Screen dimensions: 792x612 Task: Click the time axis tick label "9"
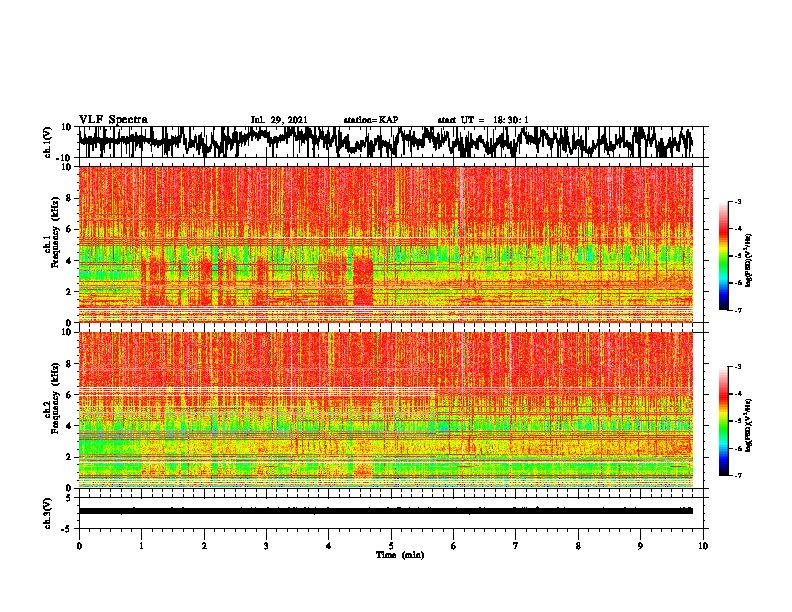click(x=640, y=546)
